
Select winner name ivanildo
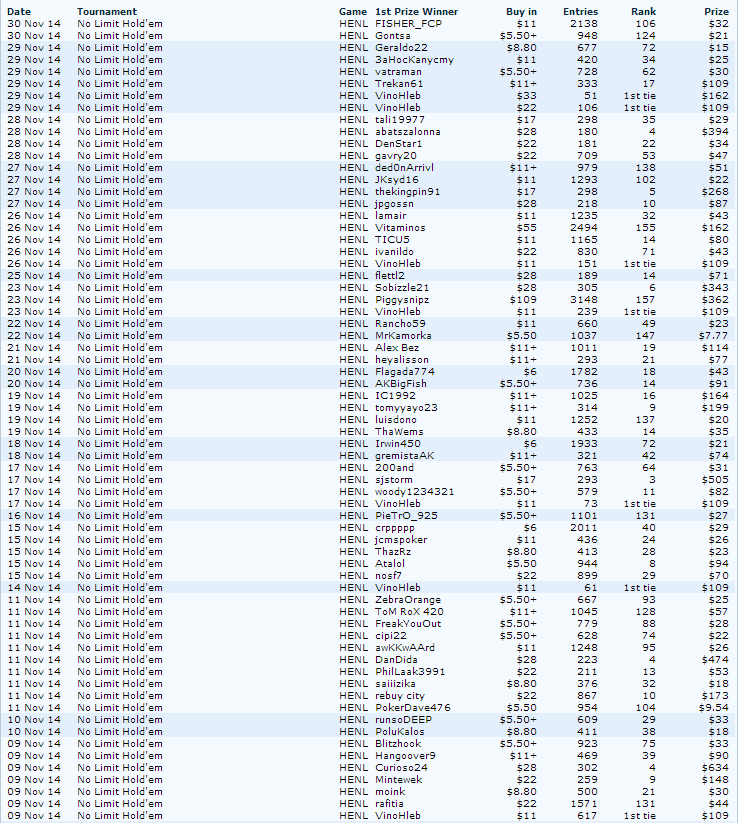[x=394, y=252]
